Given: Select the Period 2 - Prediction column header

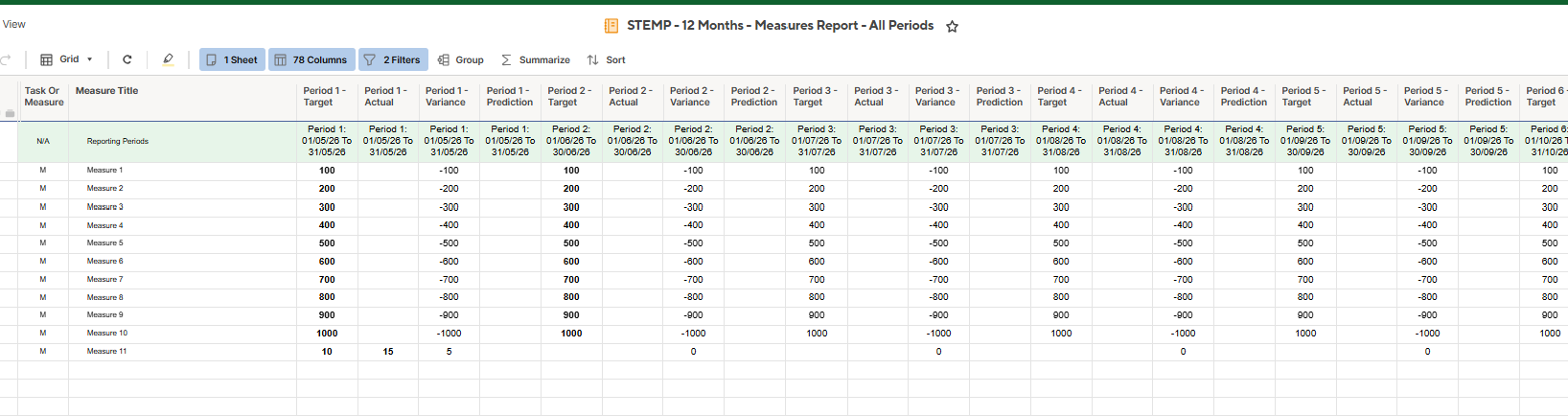Looking at the screenshot, I should (755, 97).
